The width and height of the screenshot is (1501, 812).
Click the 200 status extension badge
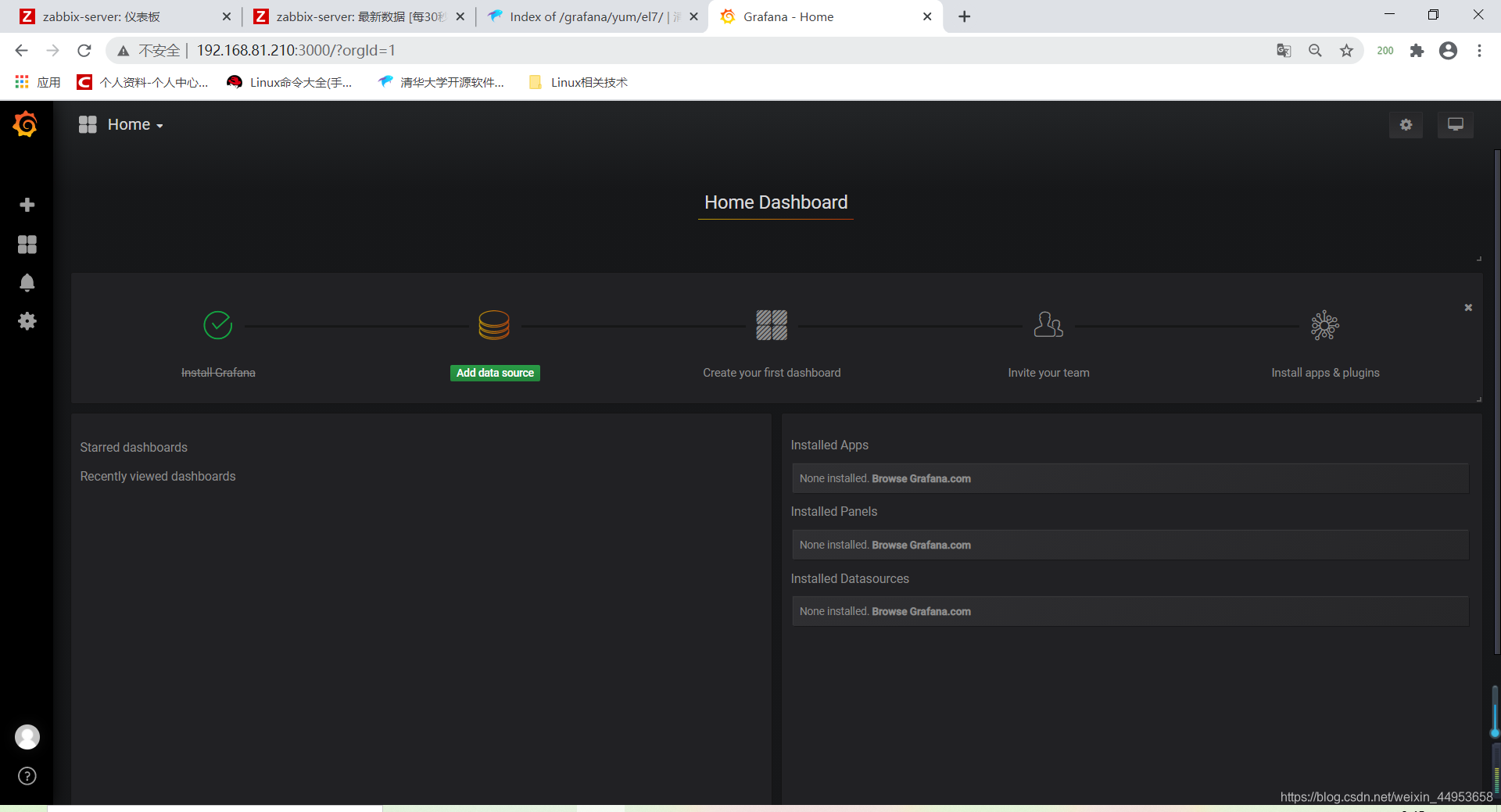pyautogui.click(x=1385, y=51)
